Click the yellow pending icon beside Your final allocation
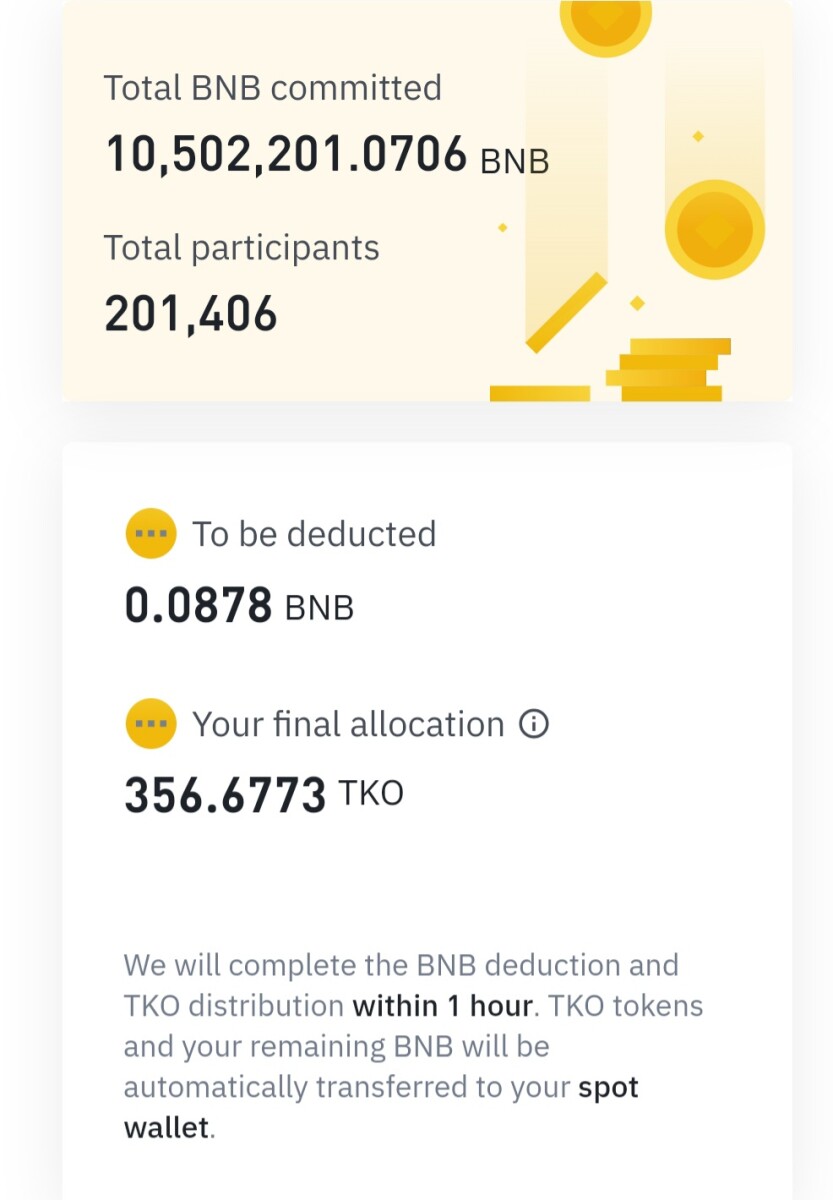 point(151,723)
